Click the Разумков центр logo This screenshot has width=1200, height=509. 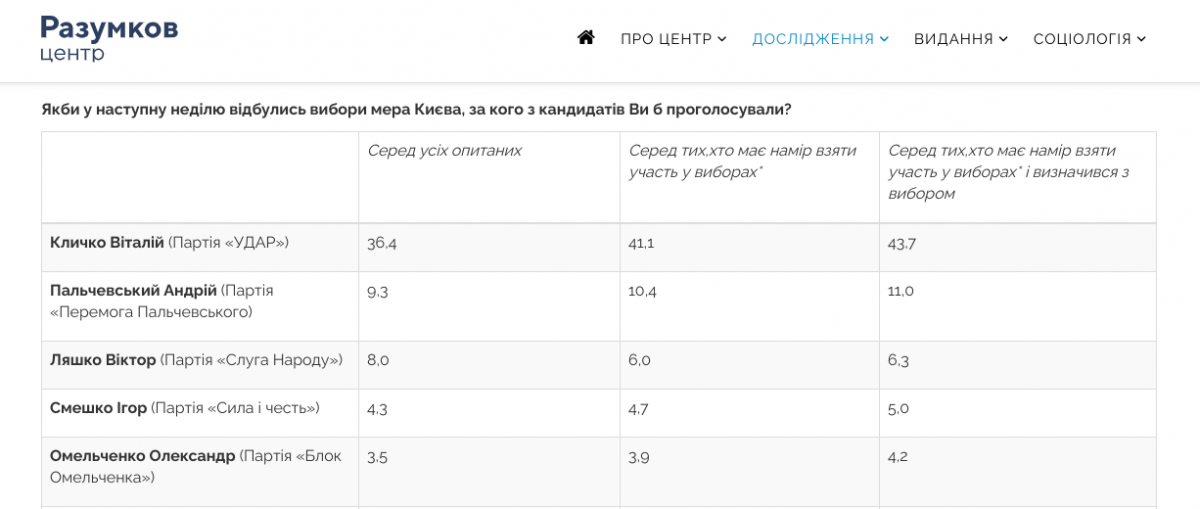click(109, 38)
